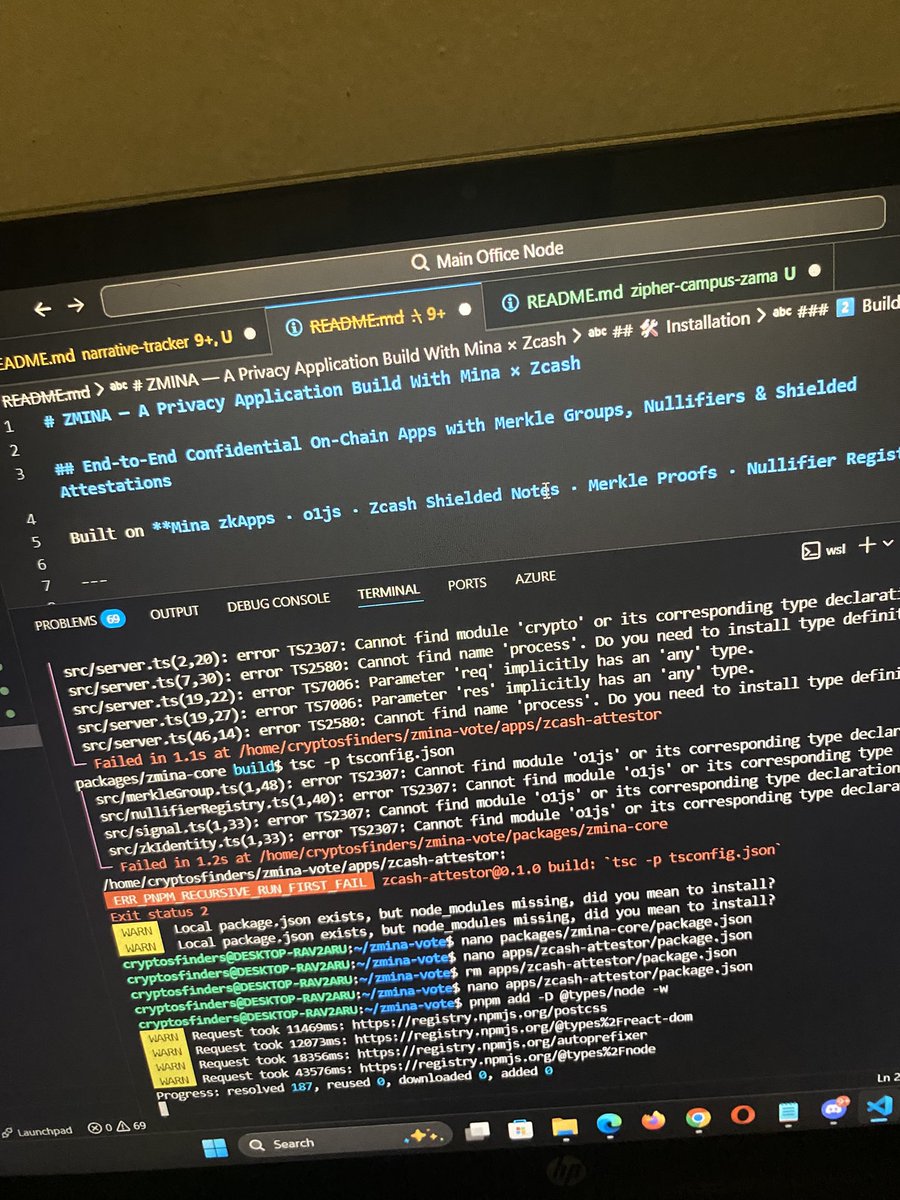Open the Azure panel tab
This screenshot has height=1200, width=900.
pyautogui.click(x=535, y=578)
